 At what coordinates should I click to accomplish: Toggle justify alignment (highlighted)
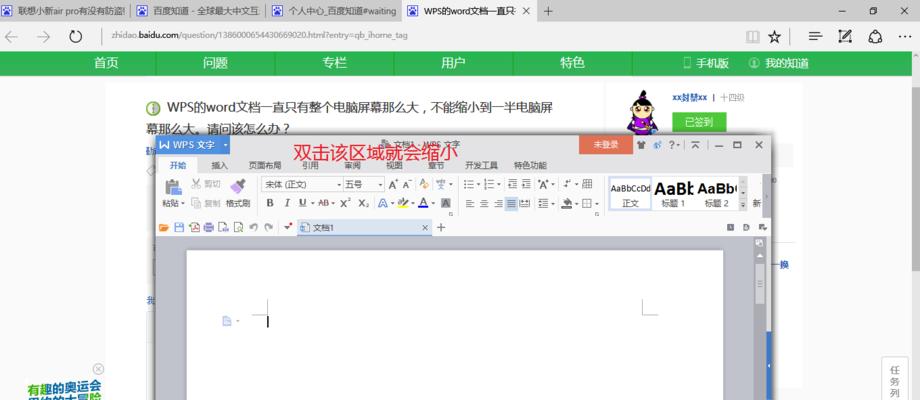pyautogui.click(x=511, y=204)
